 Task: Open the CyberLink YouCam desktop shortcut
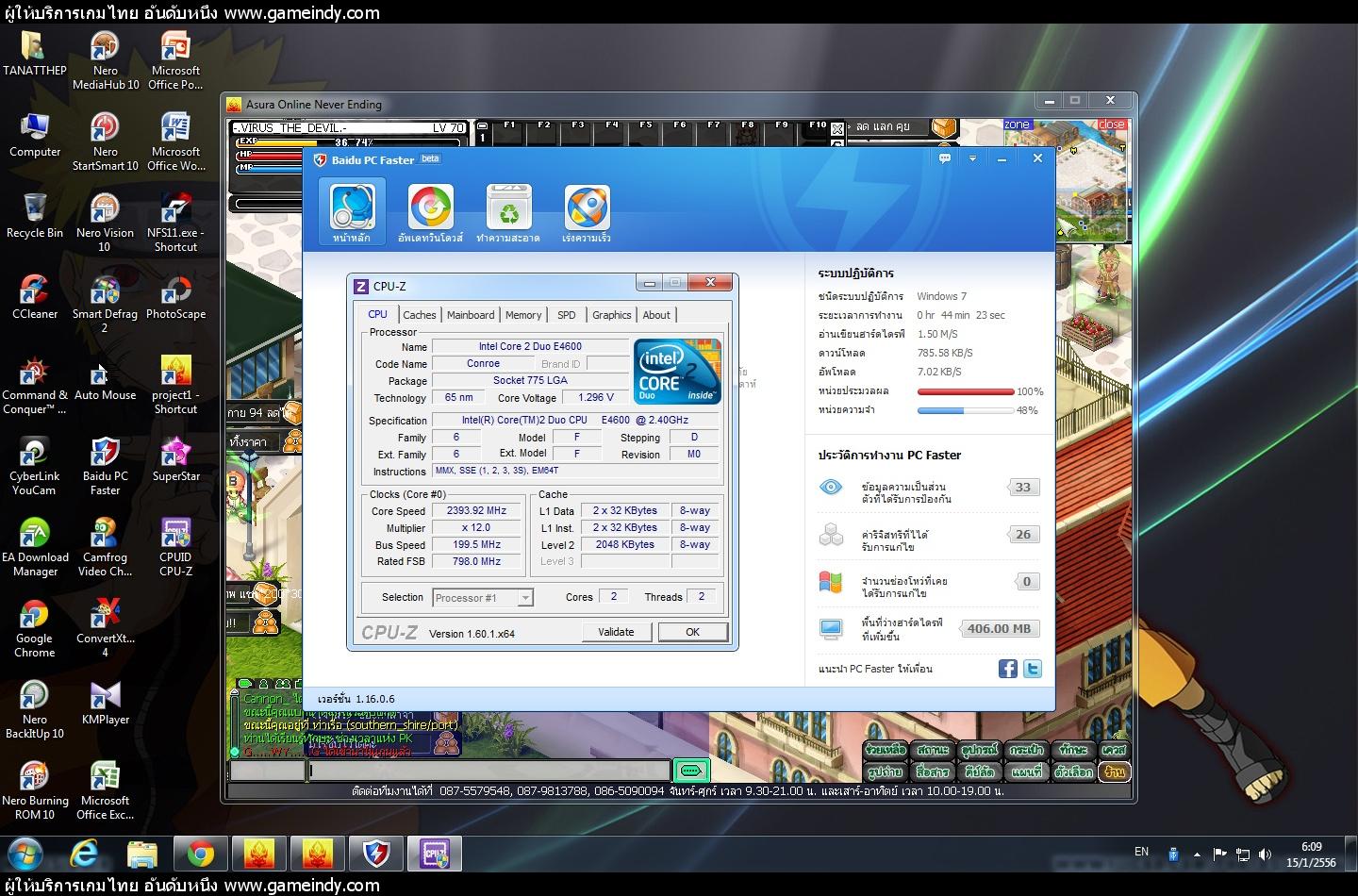pyautogui.click(x=35, y=466)
